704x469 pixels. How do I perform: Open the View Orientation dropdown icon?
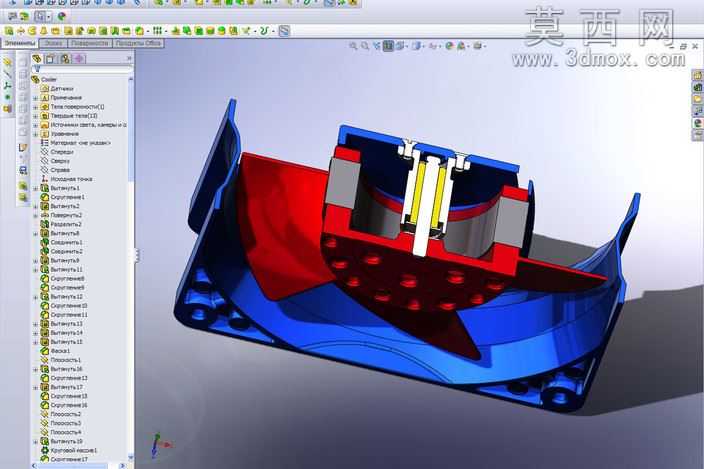tap(400, 46)
